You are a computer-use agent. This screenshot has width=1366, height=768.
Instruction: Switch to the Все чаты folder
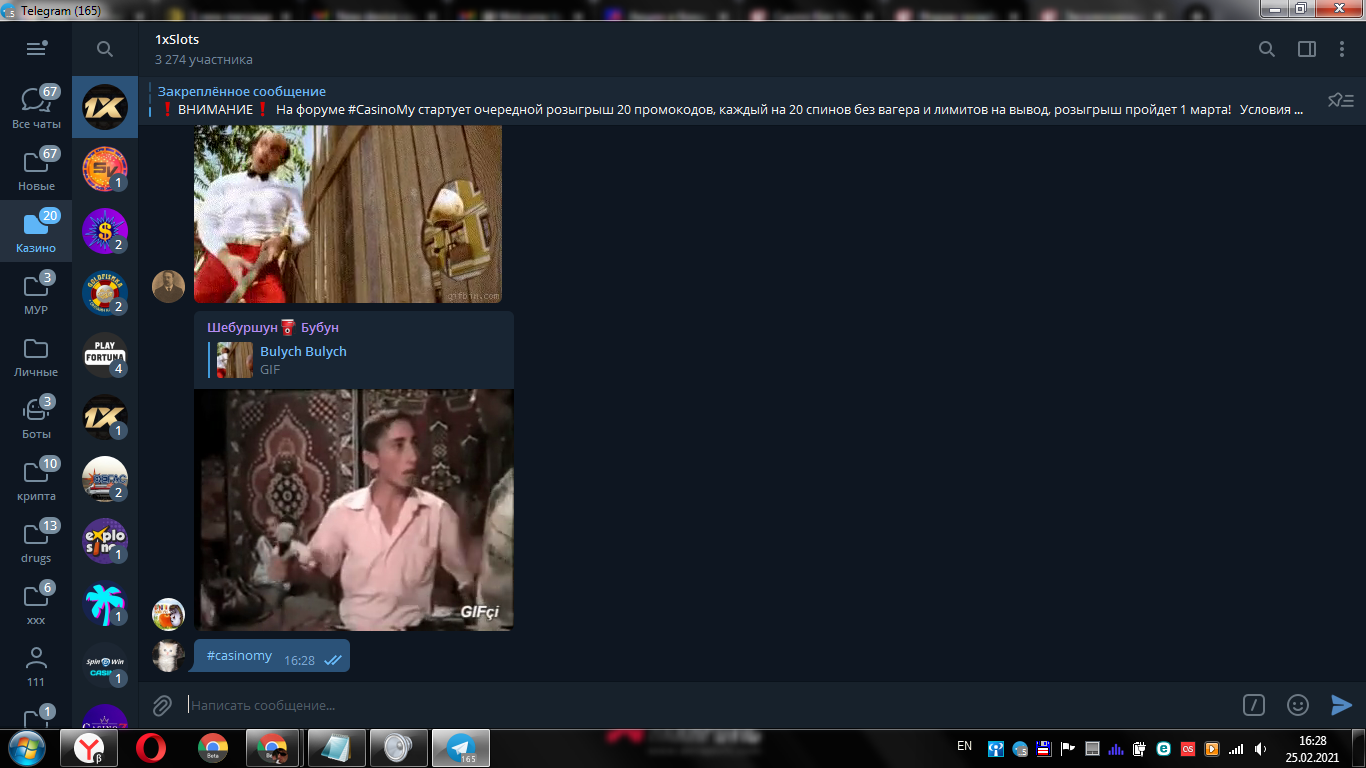tap(36, 106)
